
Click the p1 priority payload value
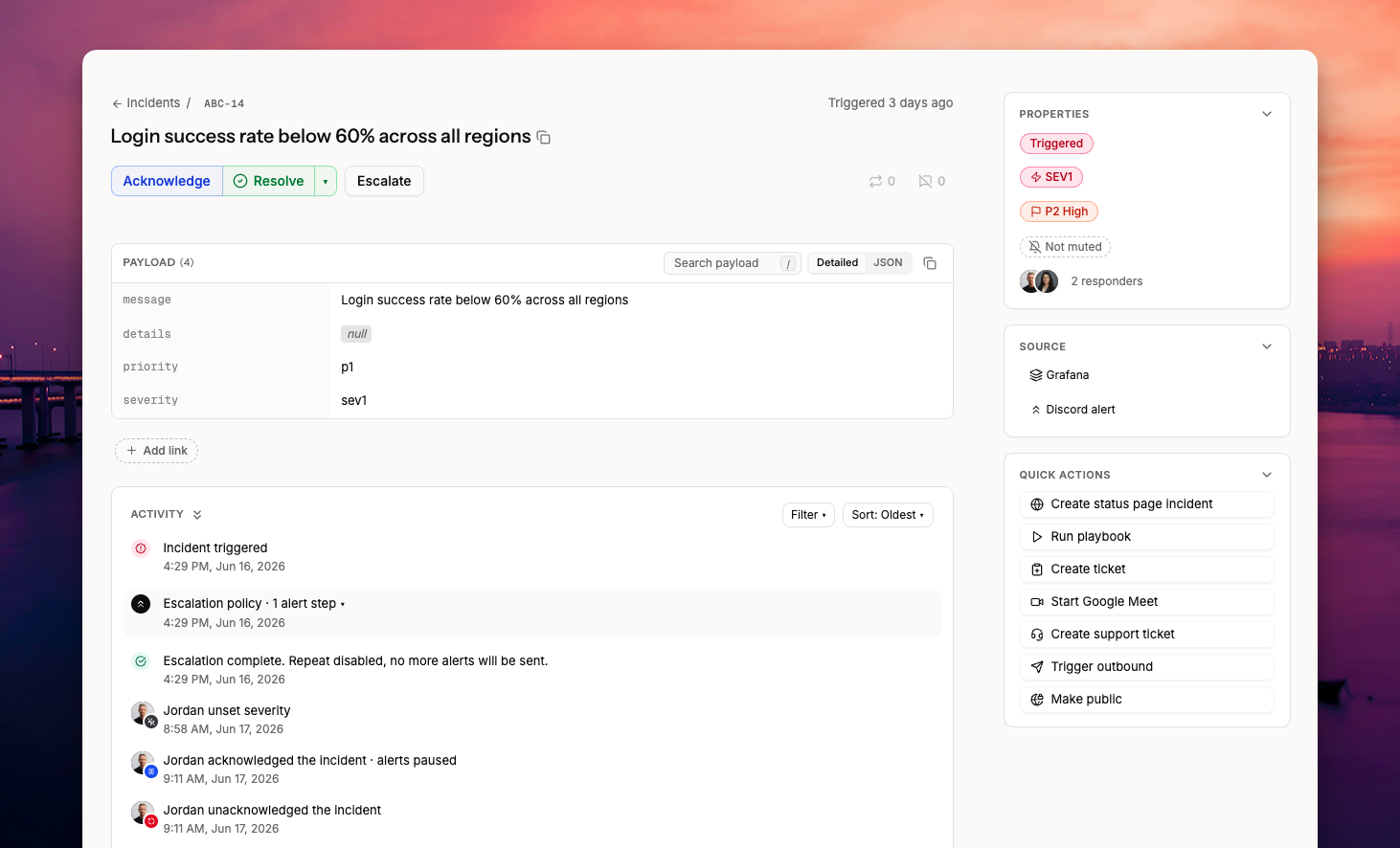pos(348,368)
